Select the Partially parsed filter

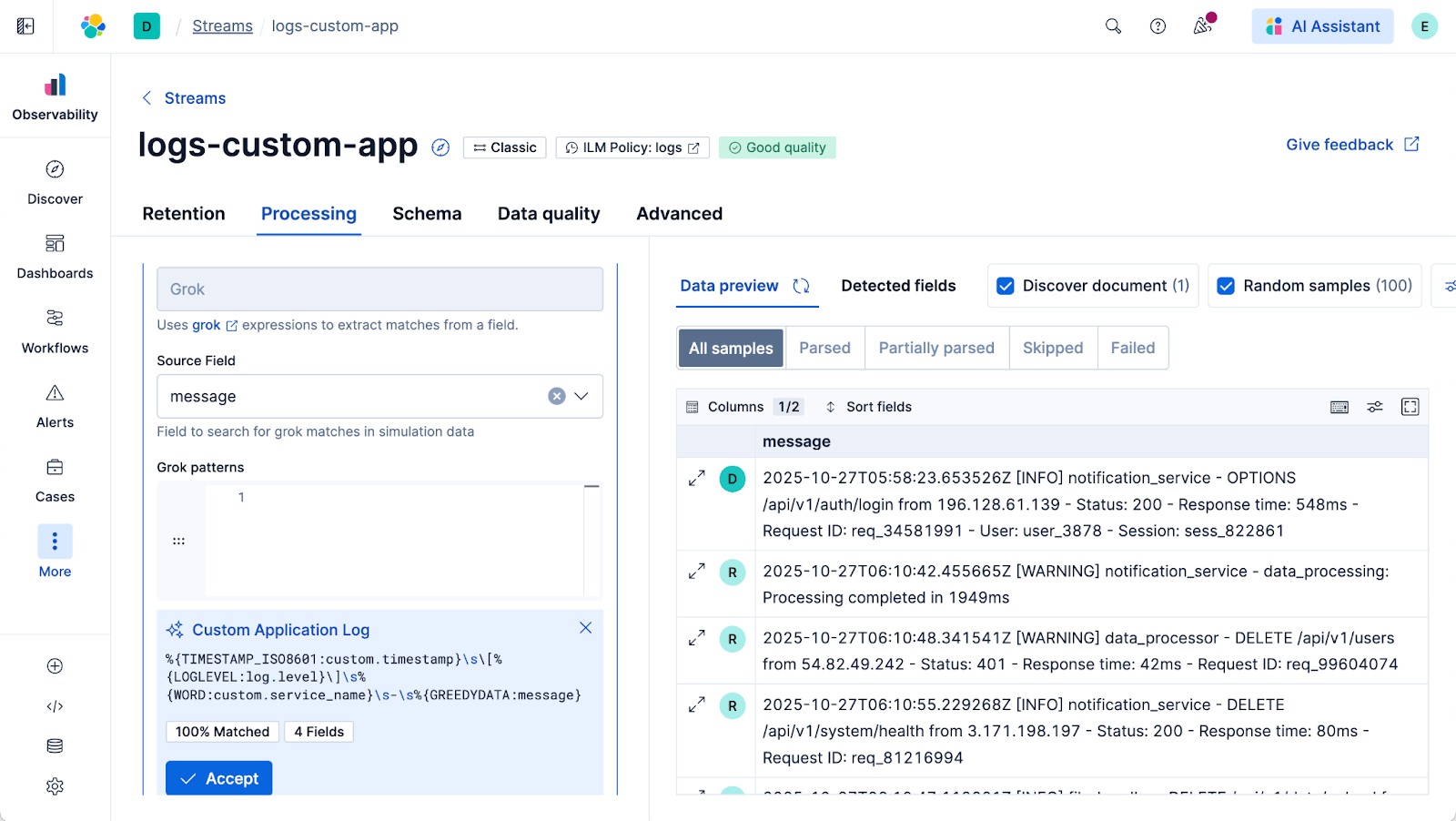click(x=936, y=348)
